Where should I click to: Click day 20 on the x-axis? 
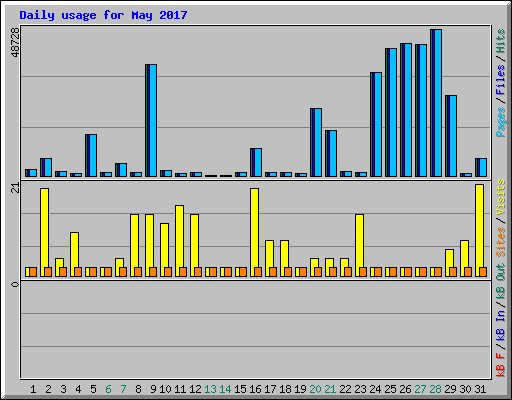(x=315, y=389)
